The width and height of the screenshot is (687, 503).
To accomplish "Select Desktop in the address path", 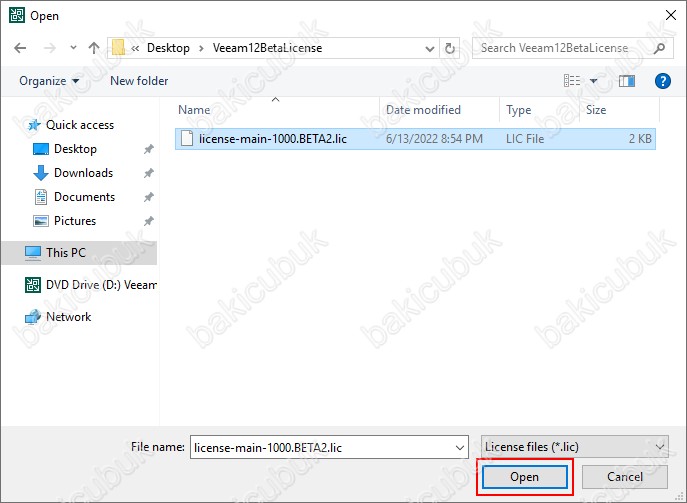I will point(168,48).
